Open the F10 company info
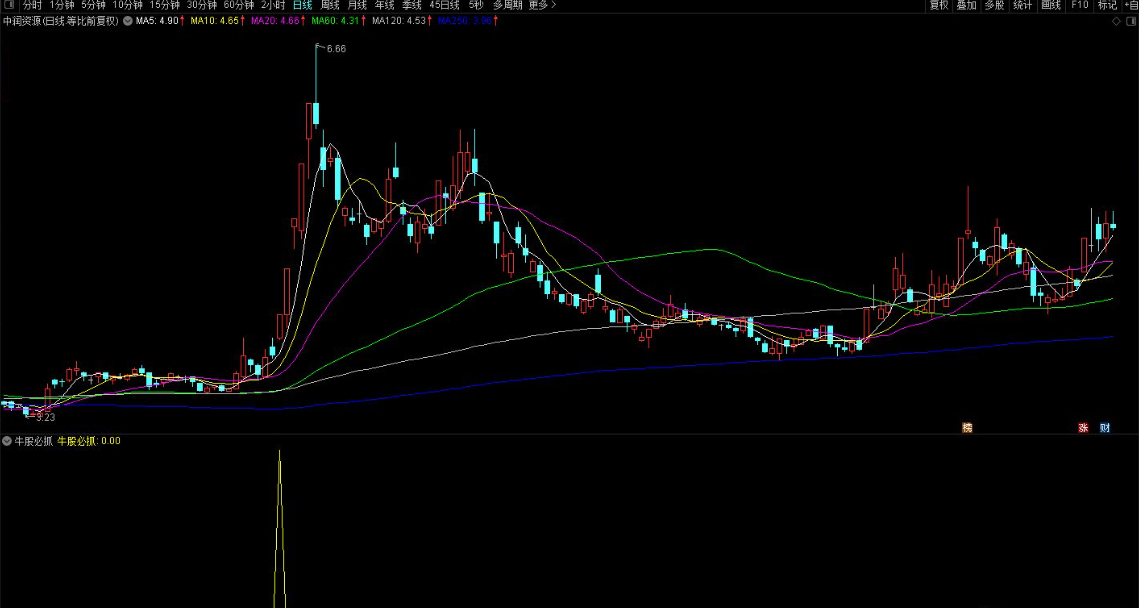 pos(1079,5)
